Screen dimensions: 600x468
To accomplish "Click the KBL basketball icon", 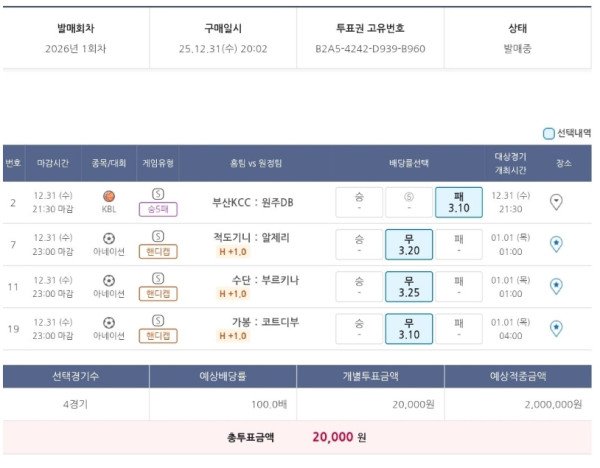I will tap(108, 197).
